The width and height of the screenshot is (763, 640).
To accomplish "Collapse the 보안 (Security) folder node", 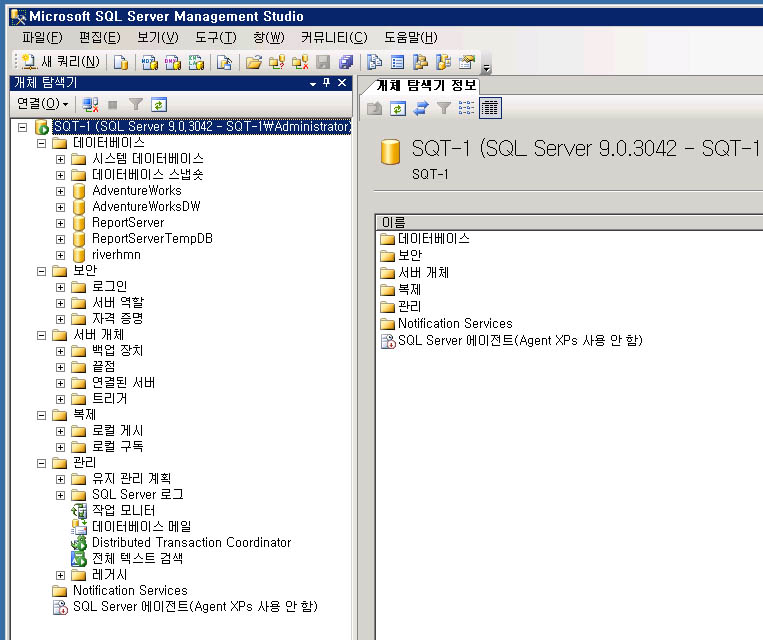I will click(42, 271).
